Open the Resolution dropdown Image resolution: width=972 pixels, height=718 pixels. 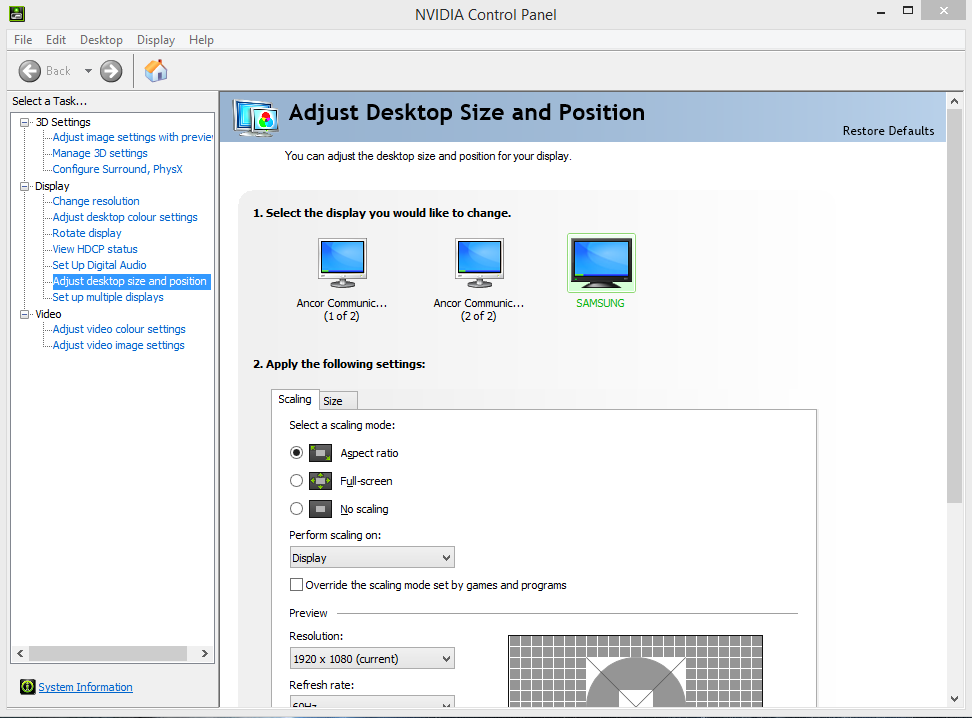(x=372, y=658)
